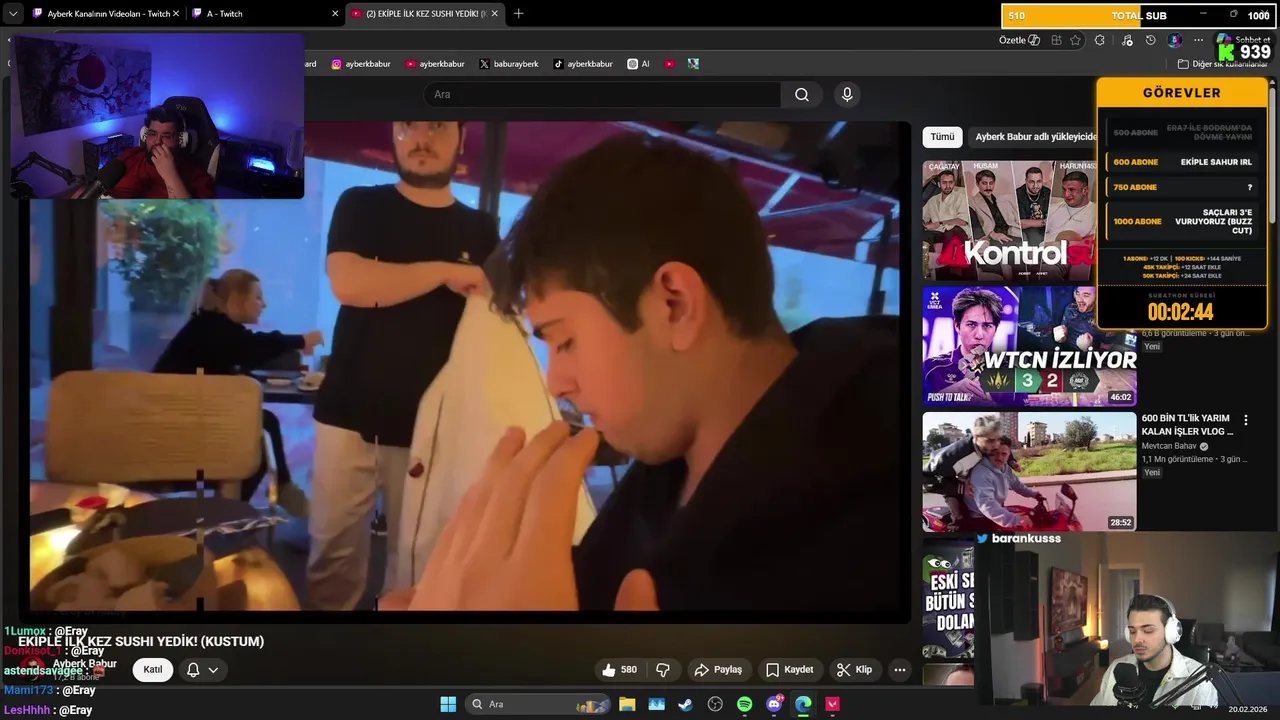Dislike the video with the thumbs-down icon
This screenshot has height=720, width=1280.
click(x=662, y=670)
